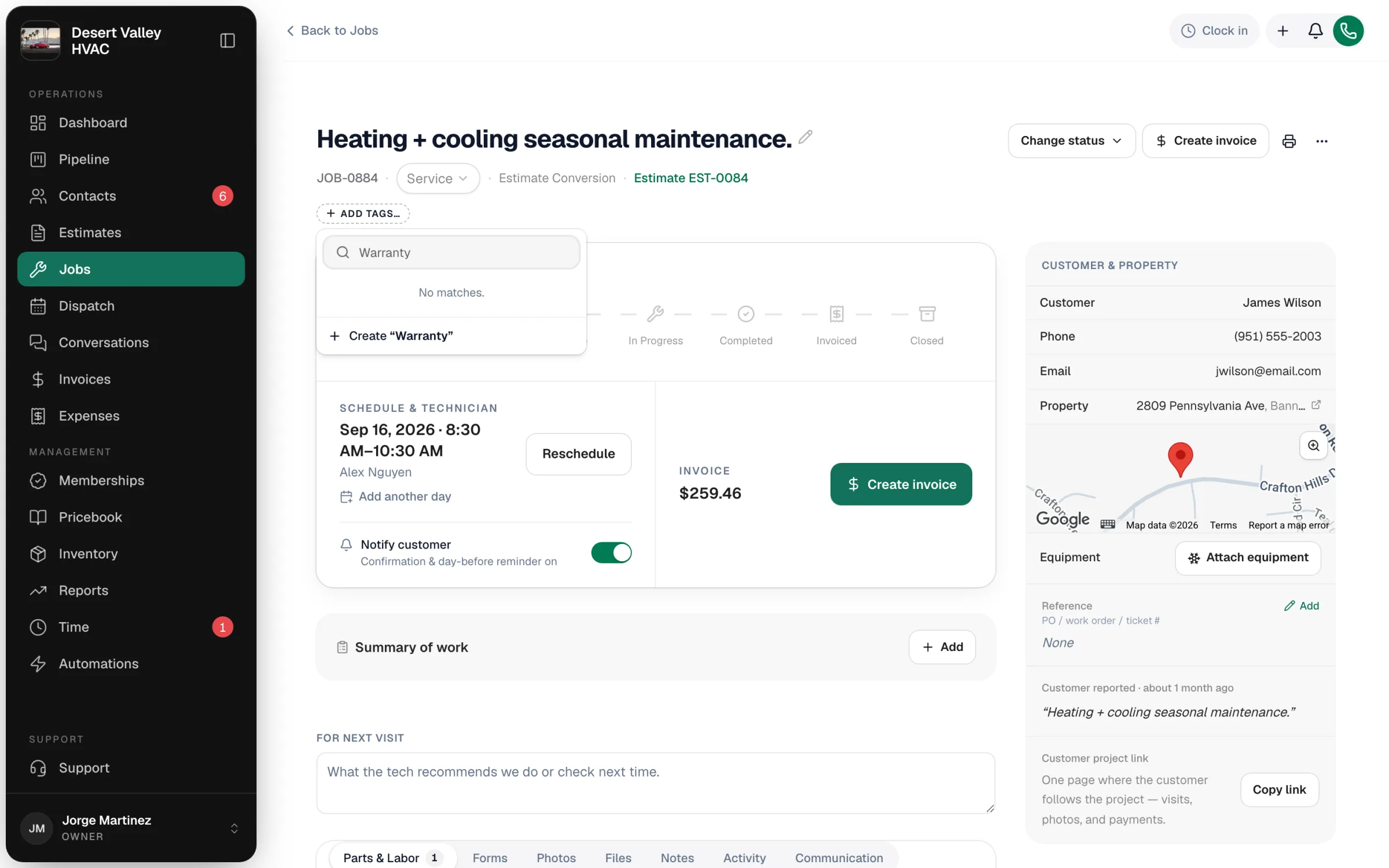Open Reports in sidebar

[x=131, y=590]
